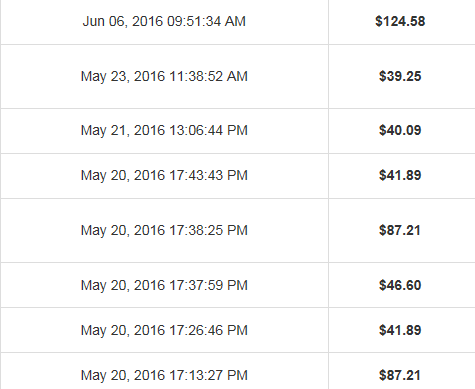This screenshot has width=475, height=389.
Task: Select the 11:38:52 AM time text
Action: (208, 76)
